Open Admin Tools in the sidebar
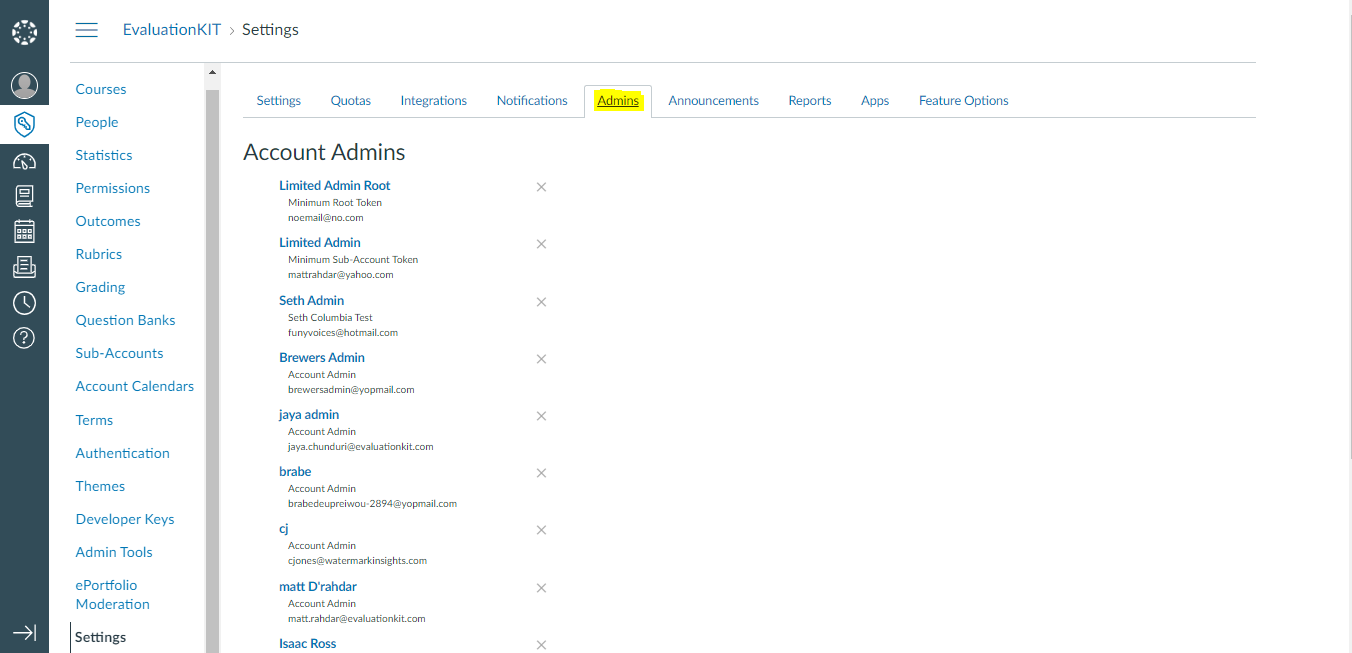This screenshot has height=653, width=1352. tap(114, 552)
